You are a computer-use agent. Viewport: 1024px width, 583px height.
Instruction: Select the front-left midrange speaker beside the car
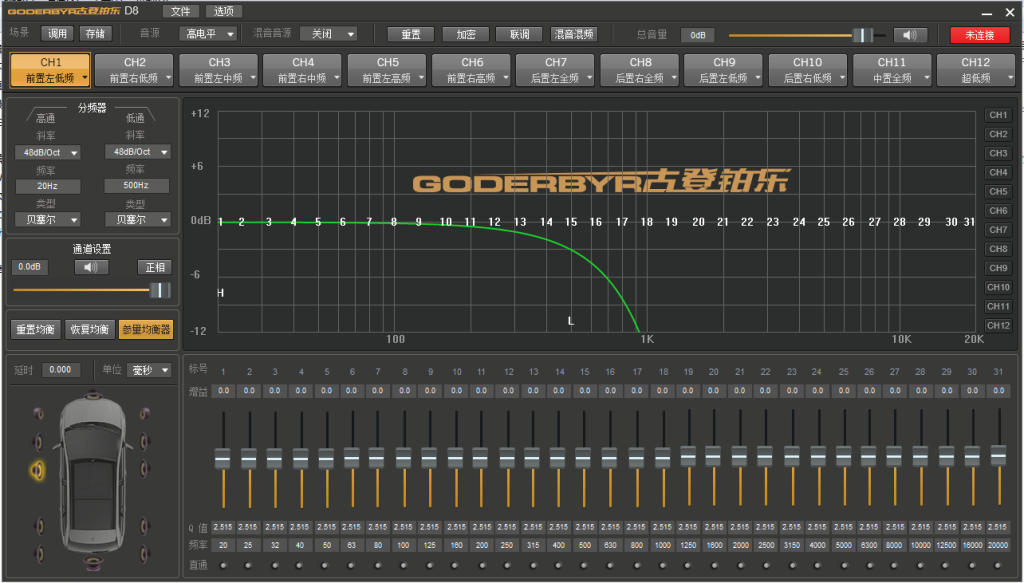38,442
